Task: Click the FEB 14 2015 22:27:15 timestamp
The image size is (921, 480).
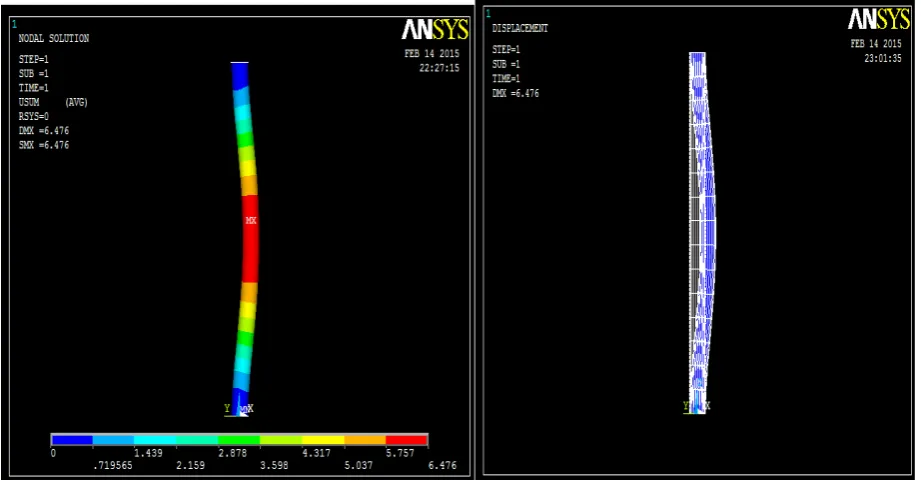Action: coord(432,61)
